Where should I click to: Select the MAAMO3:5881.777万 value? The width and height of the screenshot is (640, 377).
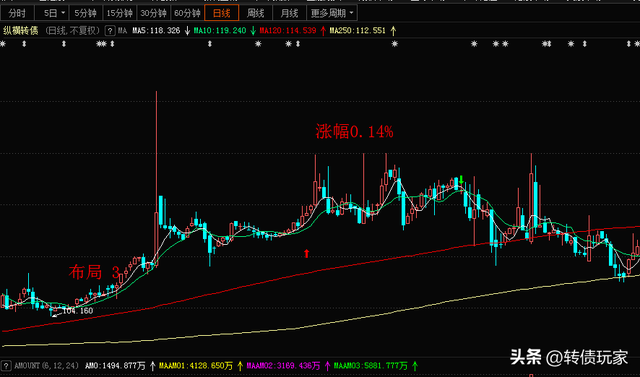pos(371,366)
